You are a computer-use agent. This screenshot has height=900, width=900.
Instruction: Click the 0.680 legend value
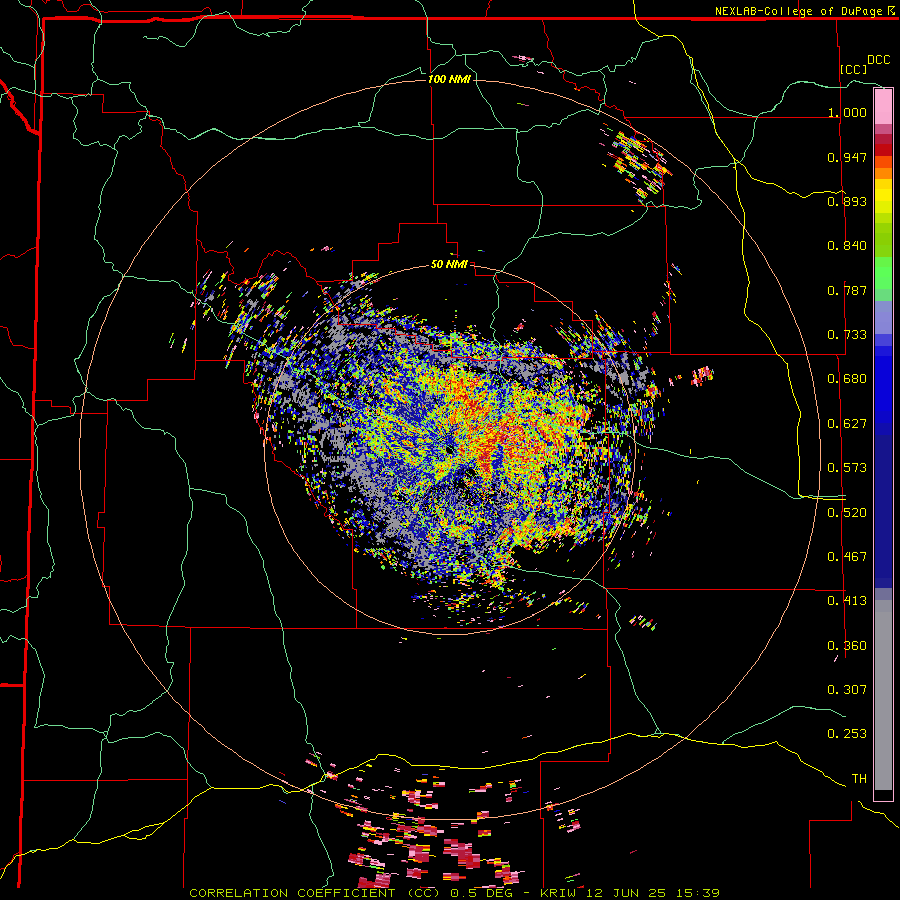point(847,379)
